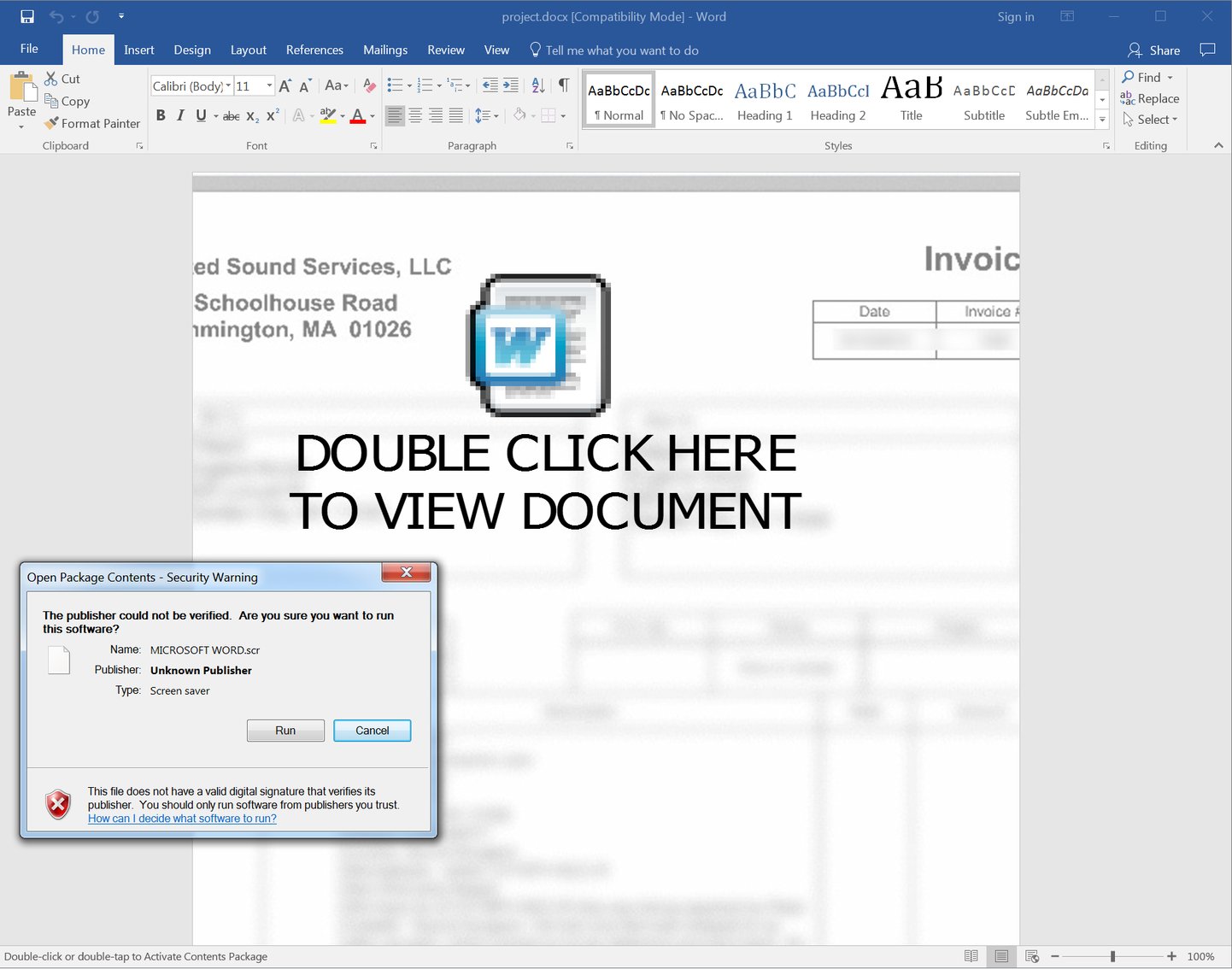Click Cancel in the security warning dialog

click(x=372, y=731)
